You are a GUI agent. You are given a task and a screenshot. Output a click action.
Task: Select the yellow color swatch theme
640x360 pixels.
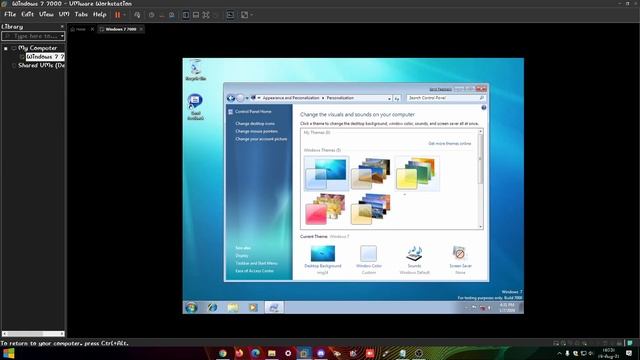coord(417,173)
